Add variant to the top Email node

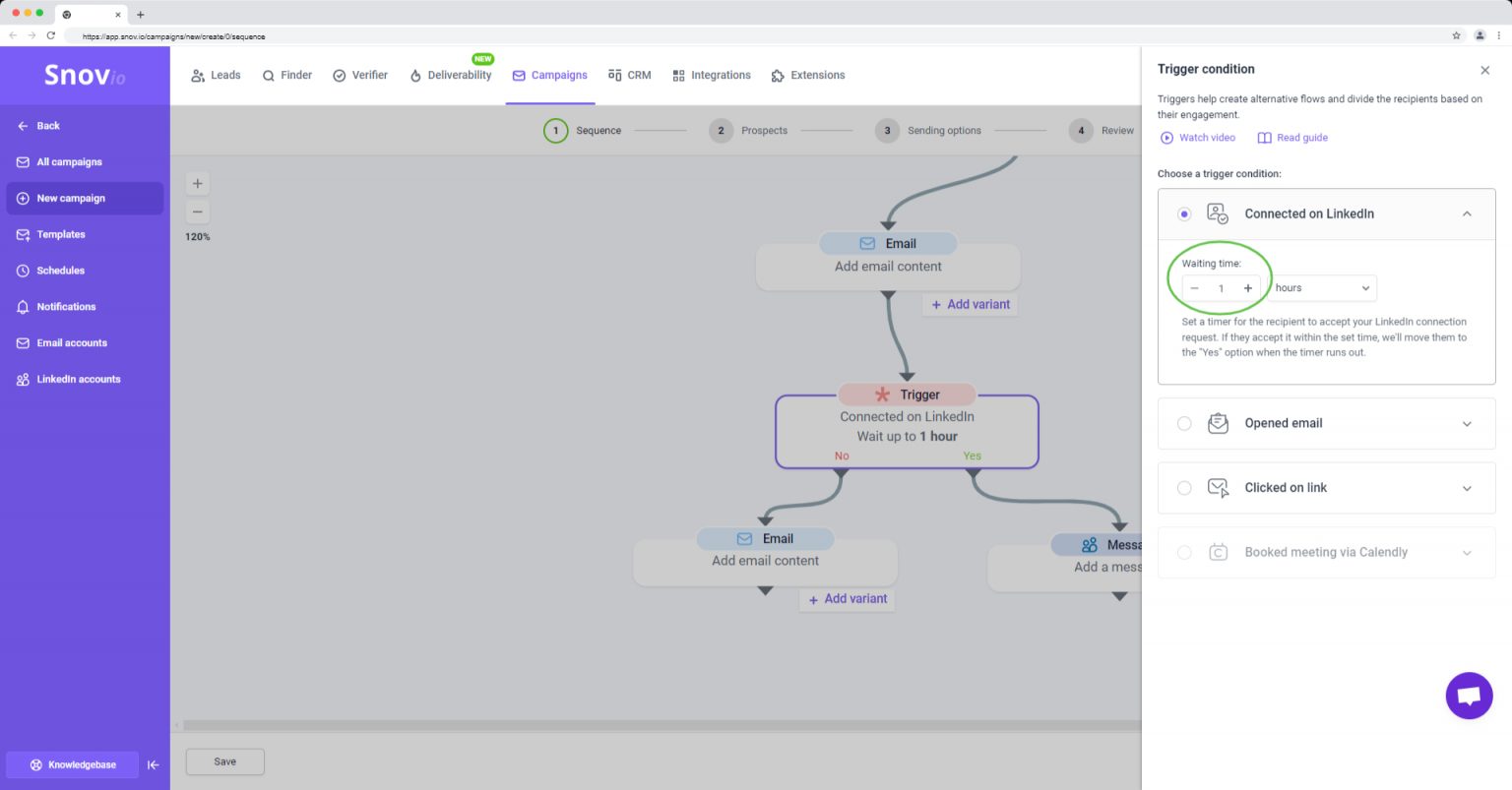point(971,304)
